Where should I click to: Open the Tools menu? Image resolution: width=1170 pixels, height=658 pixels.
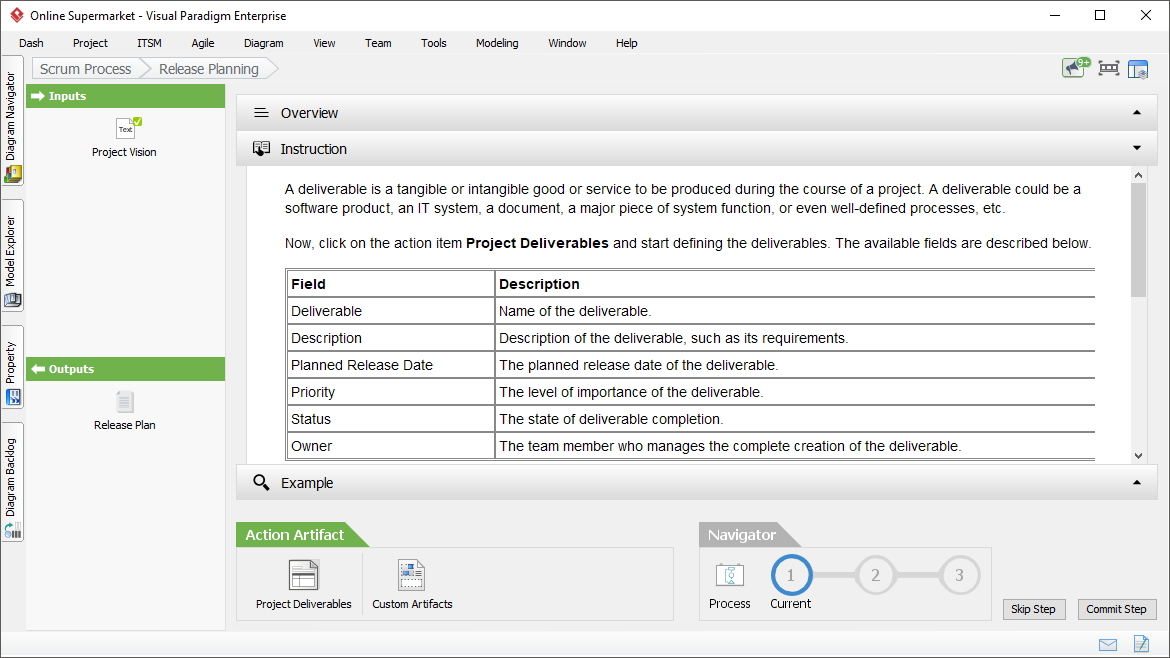tap(434, 43)
